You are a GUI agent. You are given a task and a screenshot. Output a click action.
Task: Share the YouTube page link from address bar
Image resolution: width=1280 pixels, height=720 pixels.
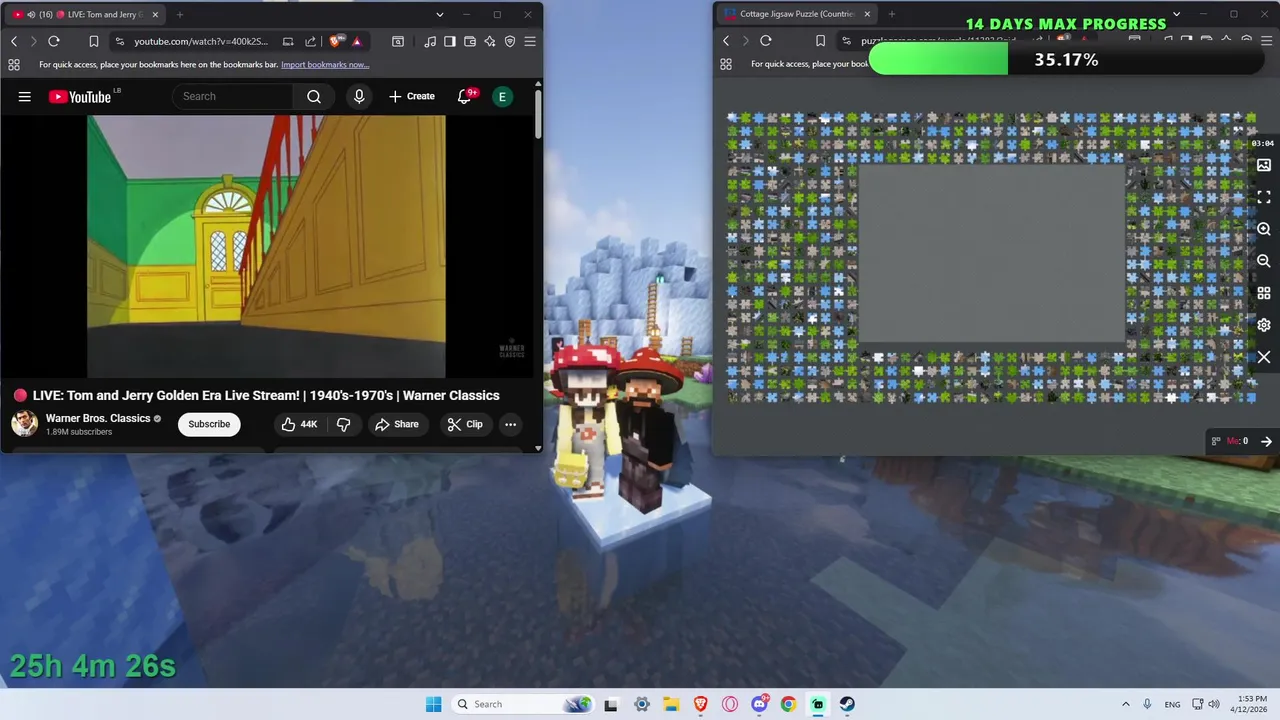pyautogui.click(x=310, y=41)
